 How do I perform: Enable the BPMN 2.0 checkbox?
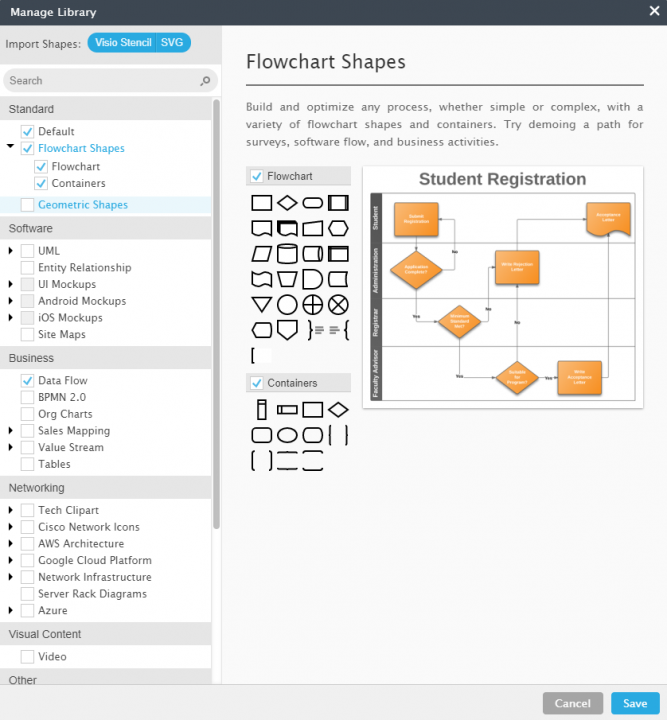click(28, 397)
